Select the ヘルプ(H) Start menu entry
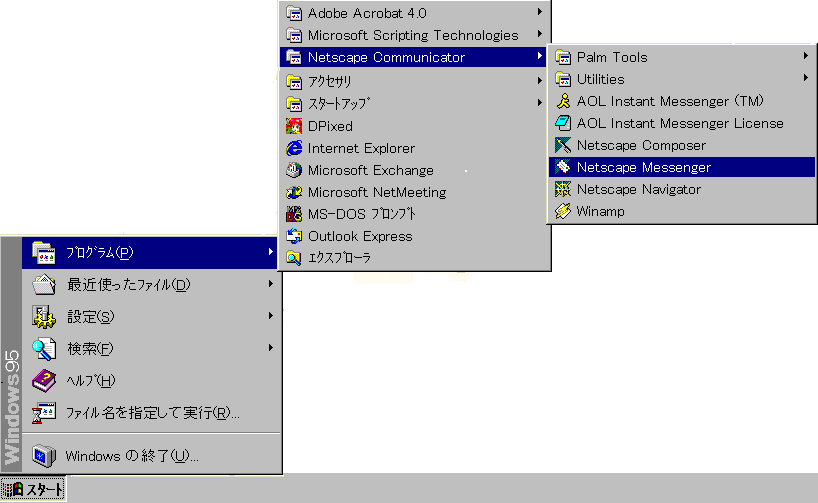The image size is (818, 503). pyautogui.click(x=151, y=381)
